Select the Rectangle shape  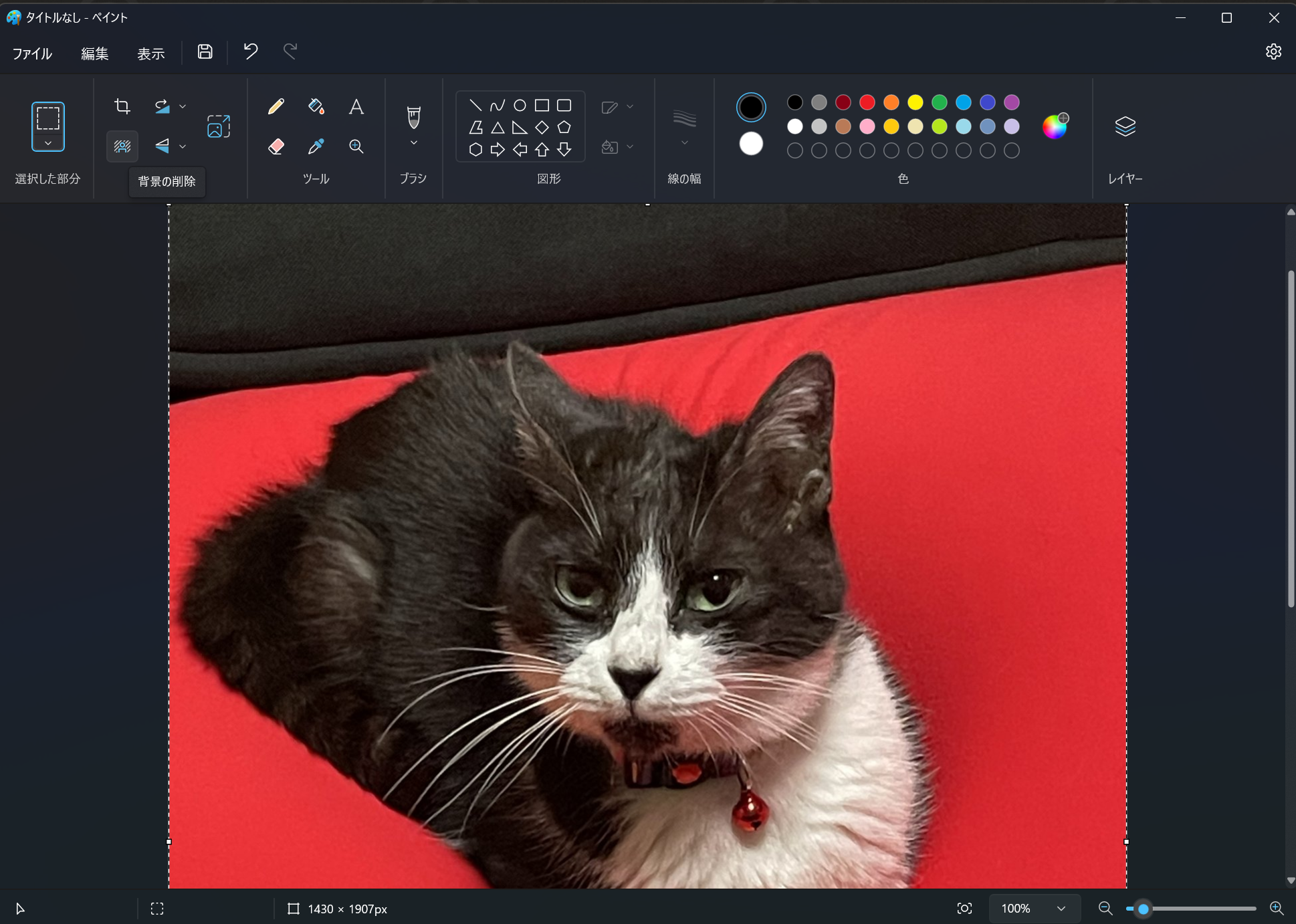tap(542, 105)
